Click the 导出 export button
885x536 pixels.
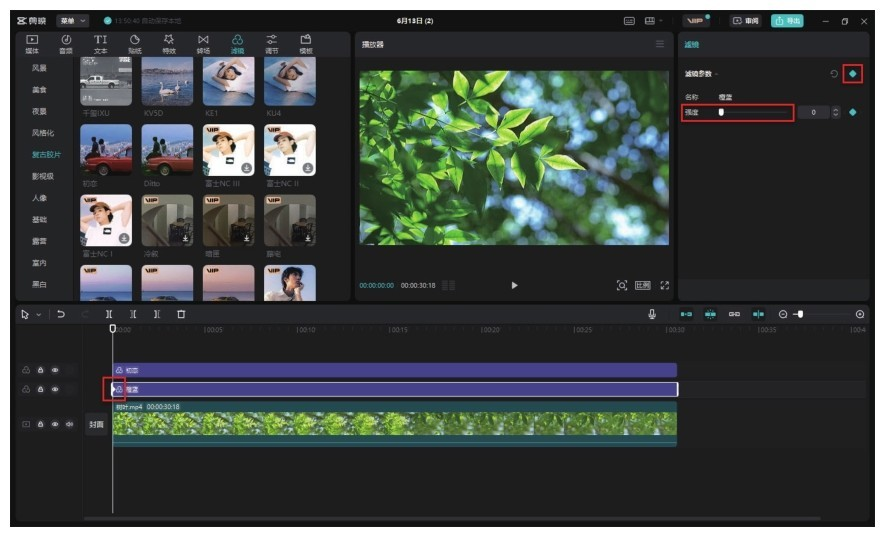[x=787, y=20]
